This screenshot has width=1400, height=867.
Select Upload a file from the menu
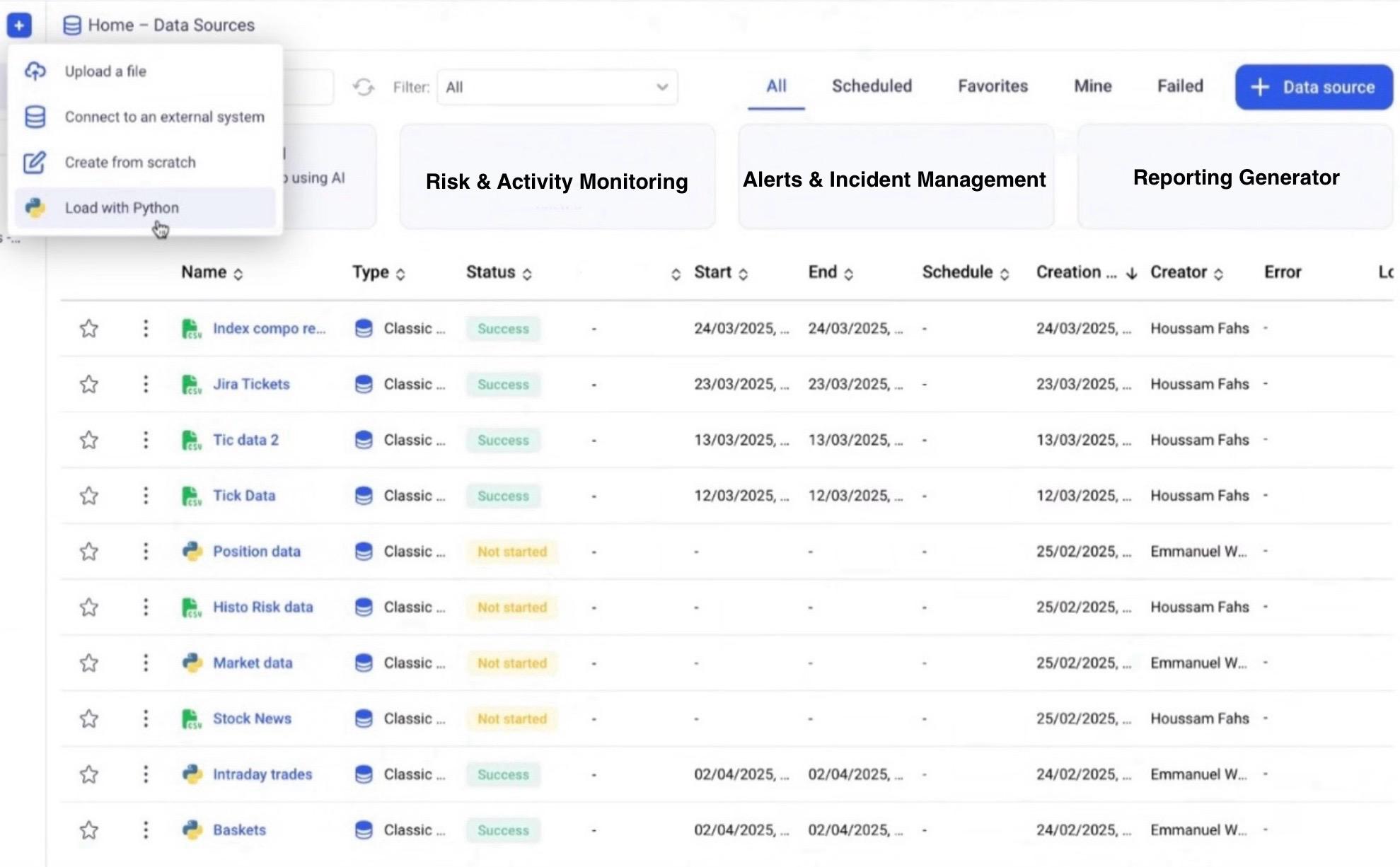tap(145, 71)
